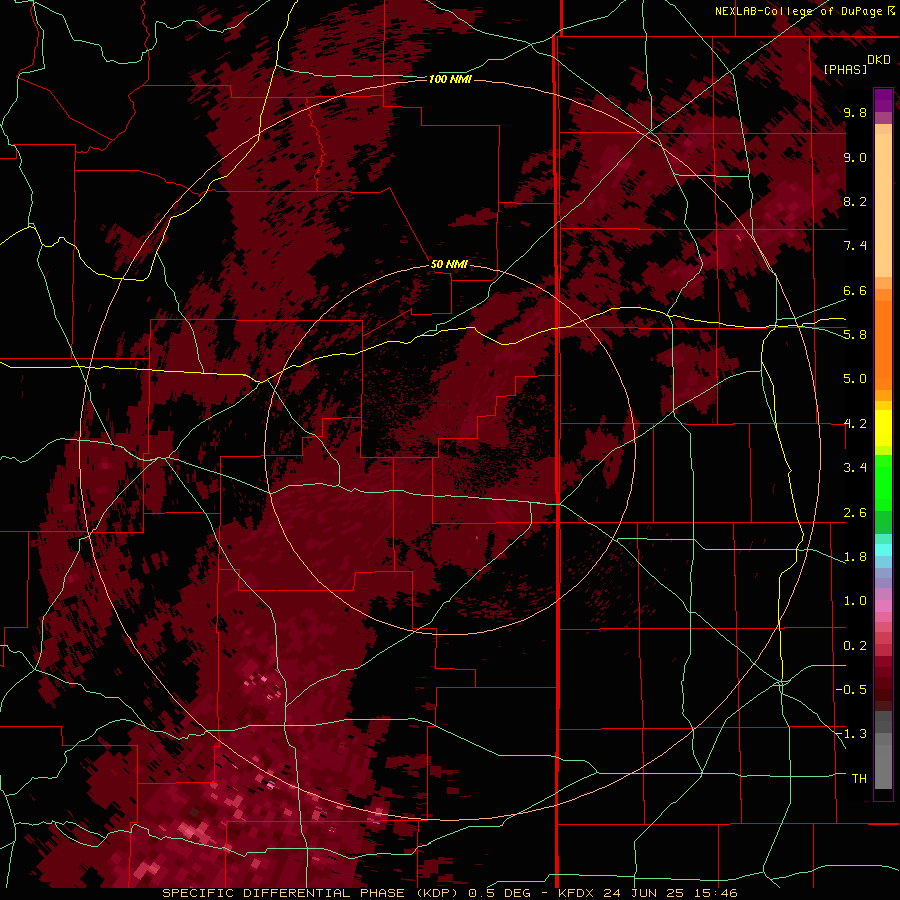Click the 8.2 value on color scale

(855, 201)
